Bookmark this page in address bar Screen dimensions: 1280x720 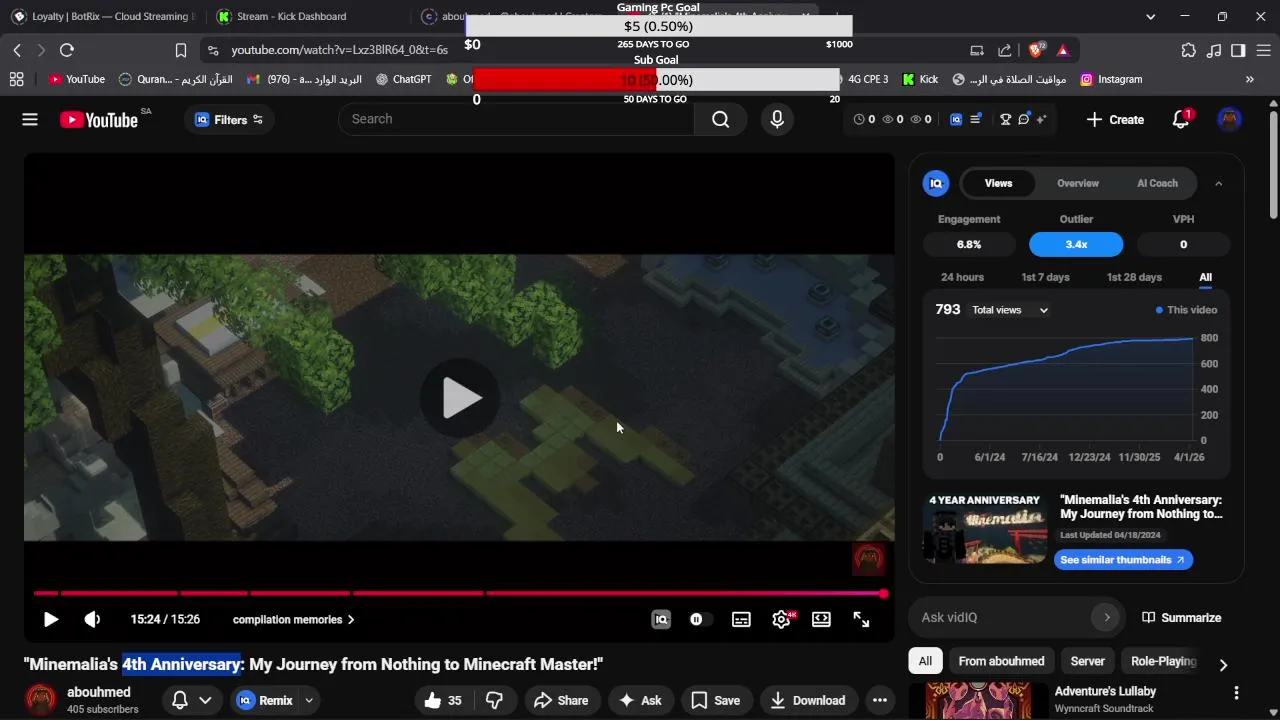point(181,50)
